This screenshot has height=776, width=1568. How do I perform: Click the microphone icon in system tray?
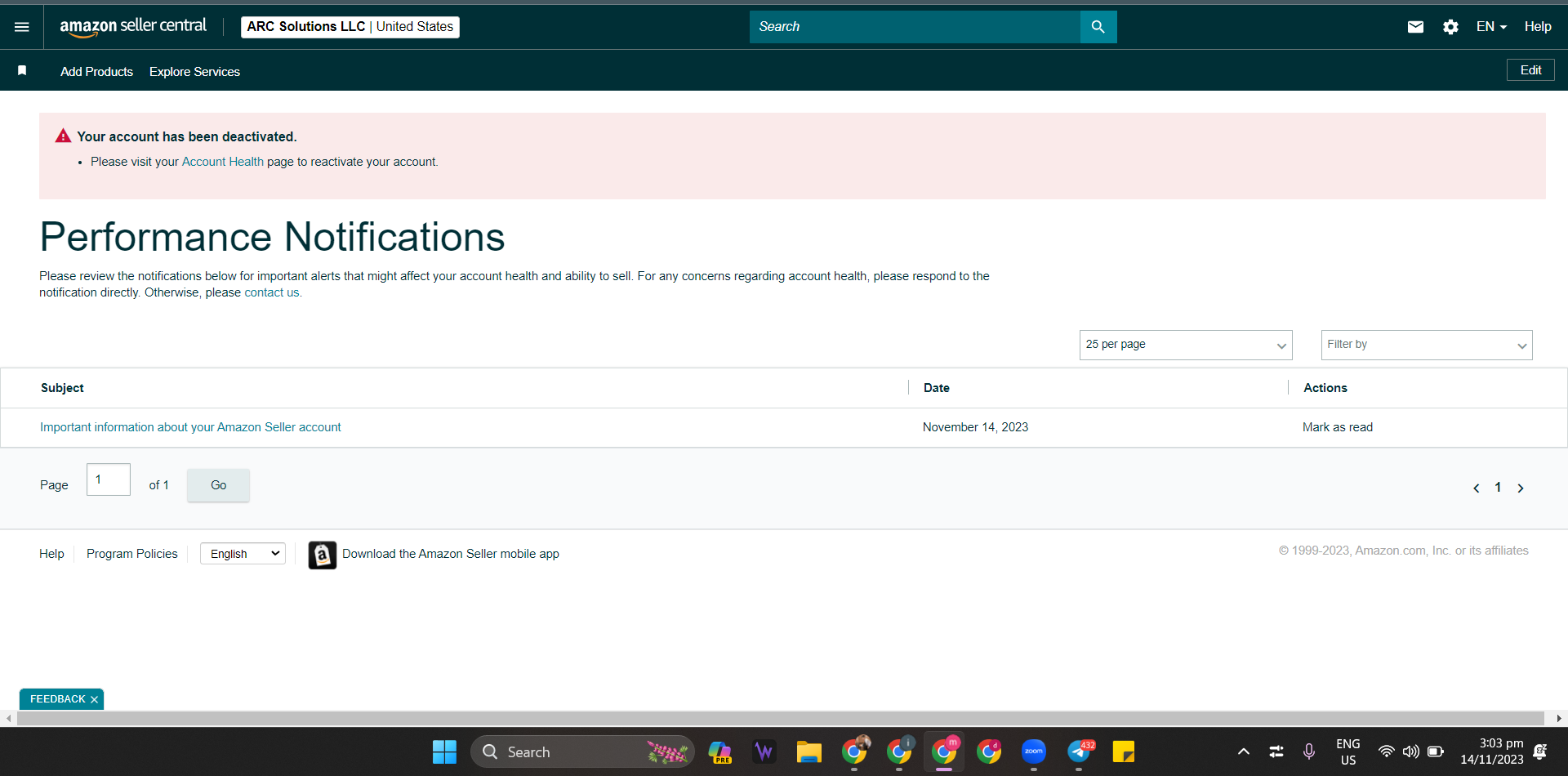[1309, 751]
